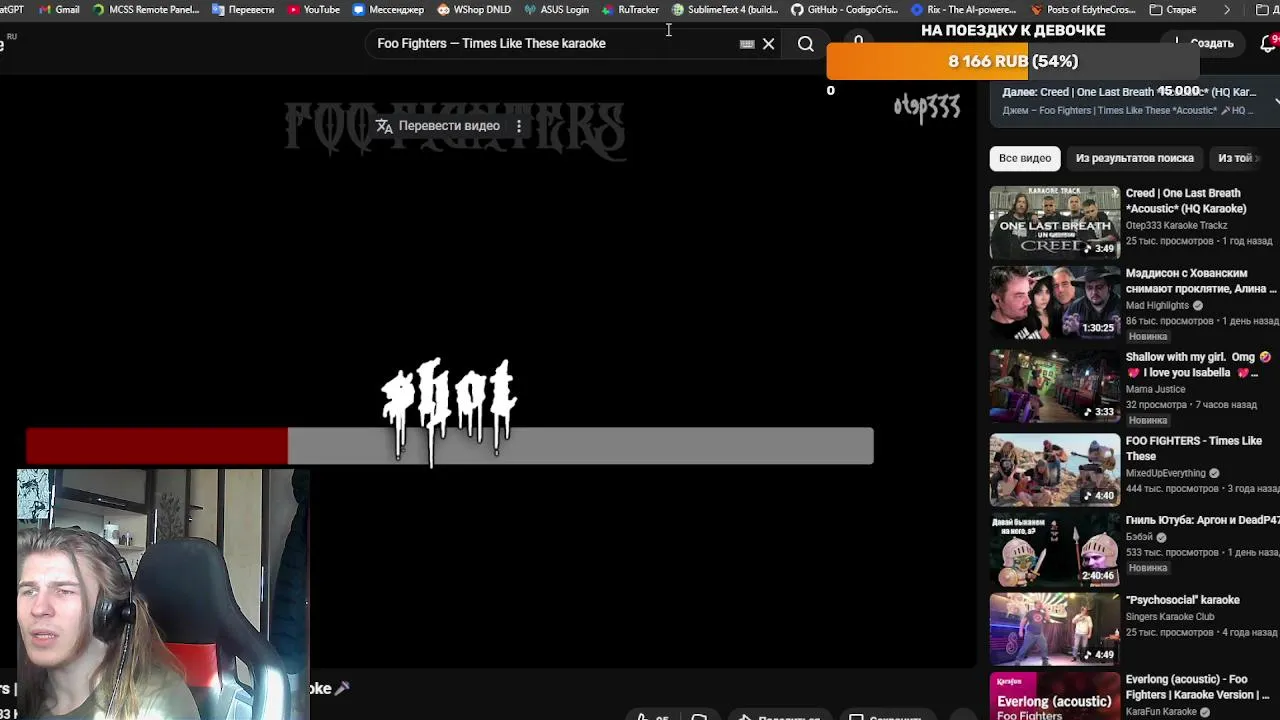
Task: Open Мэддисон с Хованским снимают проклятие title
Action: [1202, 281]
